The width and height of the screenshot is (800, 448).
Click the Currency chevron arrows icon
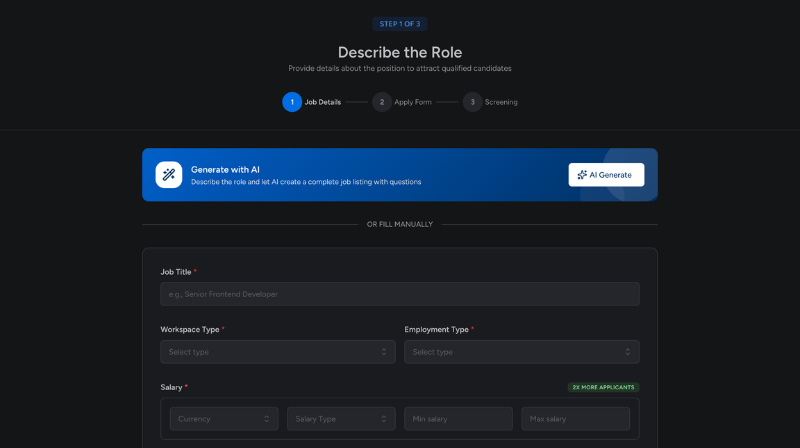[266, 419]
